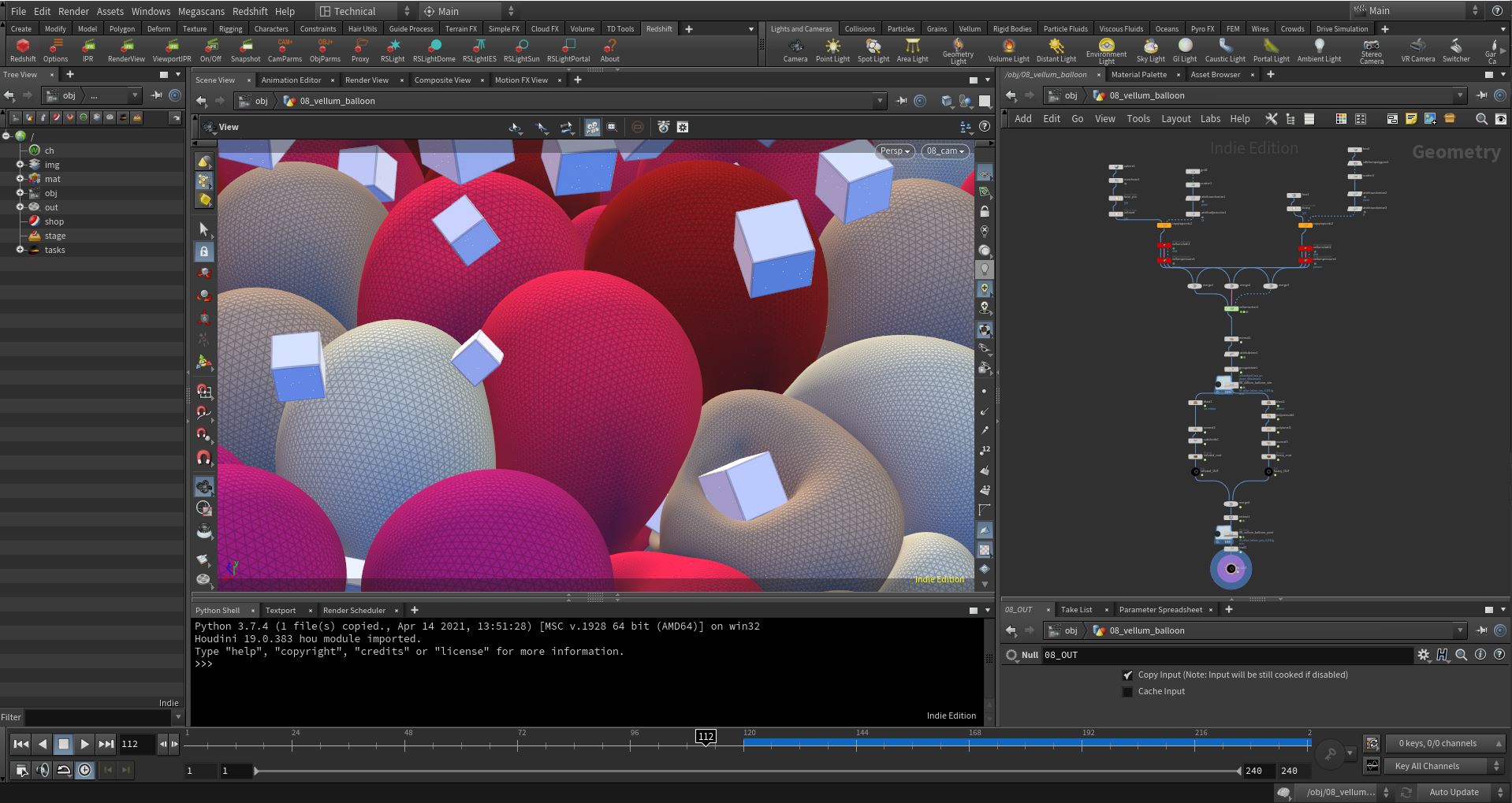Click the network editor Add menu
This screenshot has height=803, width=1512.
pos(1022,119)
